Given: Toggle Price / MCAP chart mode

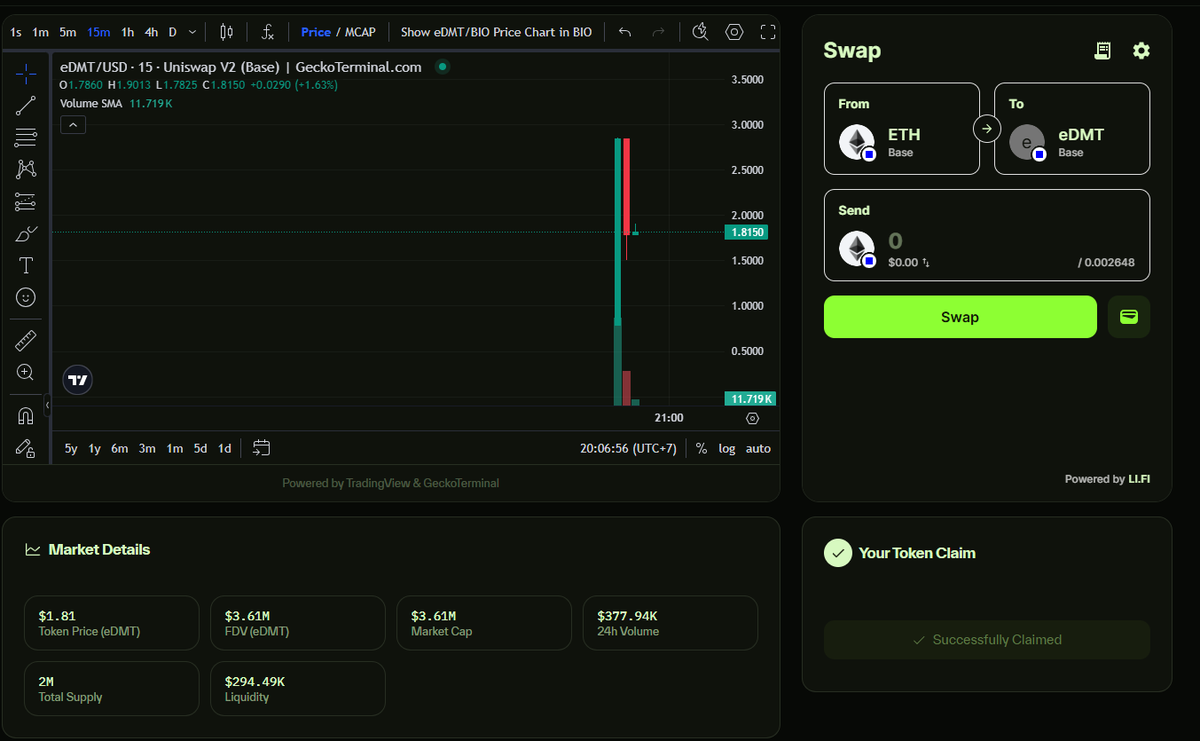Looking at the screenshot, I should tap(338, 32).
